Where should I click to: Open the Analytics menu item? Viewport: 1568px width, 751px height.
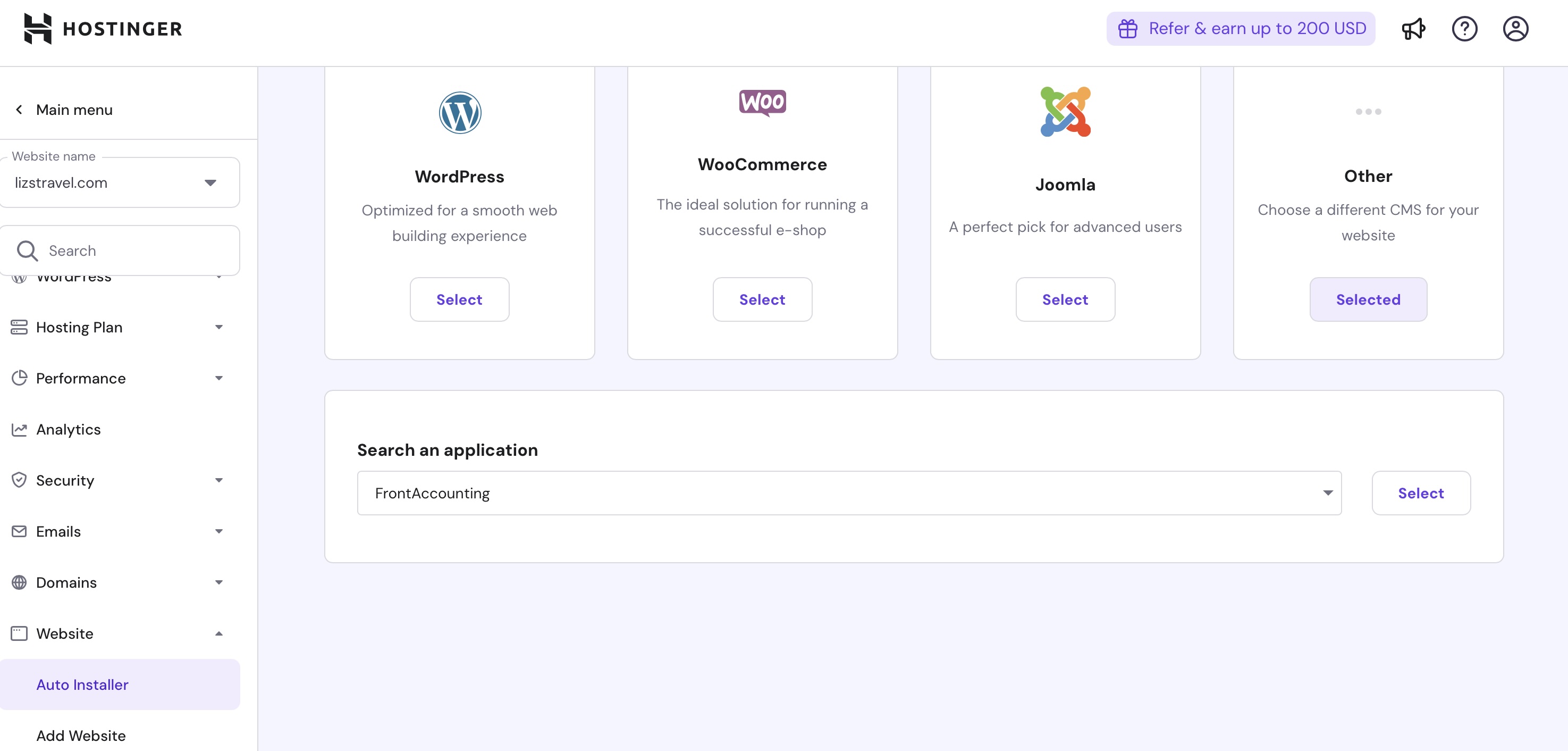click(x=68, y=429)
